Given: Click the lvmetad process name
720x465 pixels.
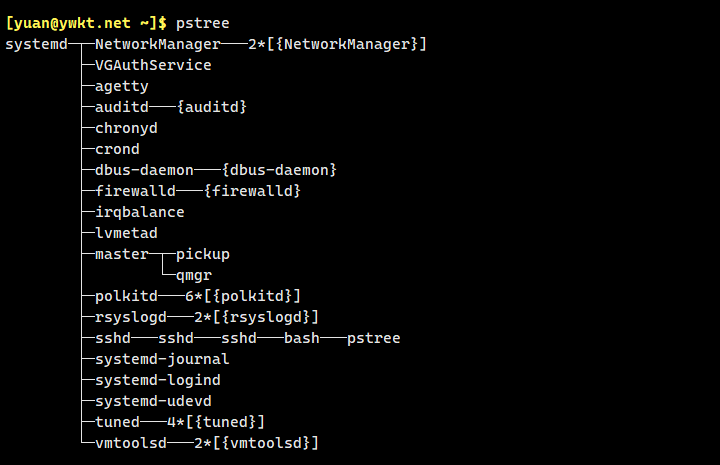Looking at the screenshot, I should tap(126, 233).
